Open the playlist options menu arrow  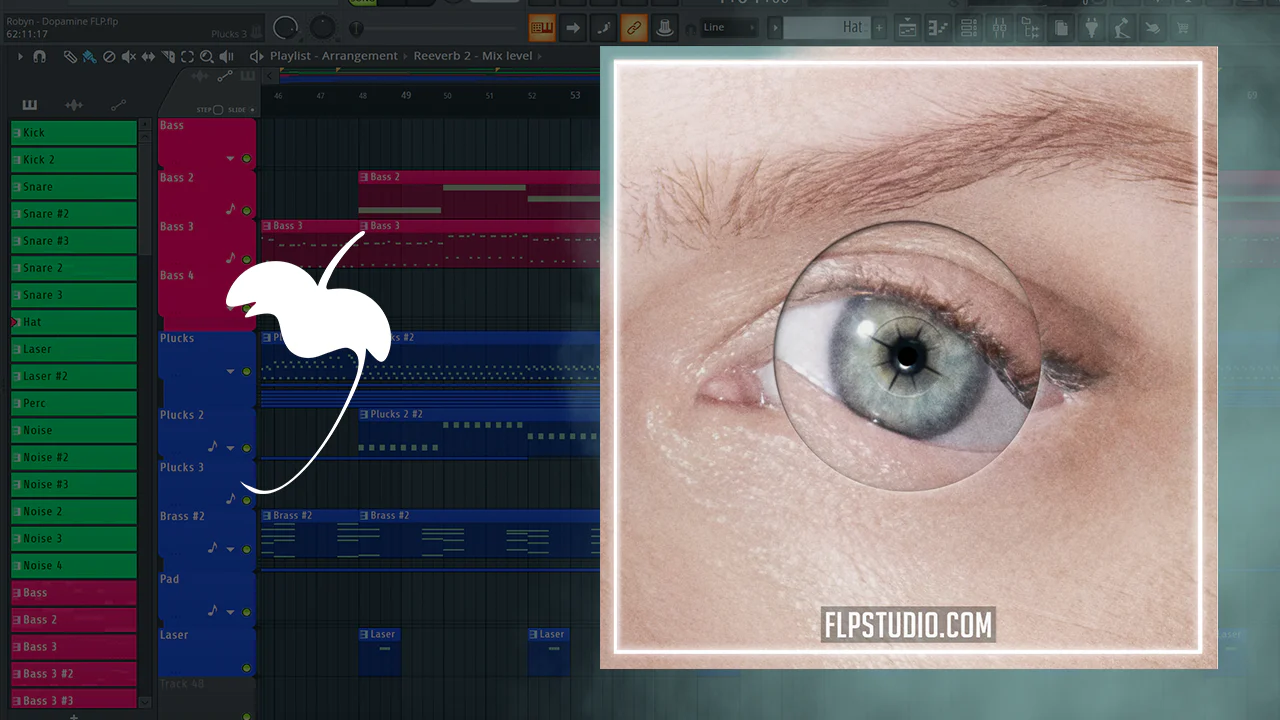click(x=20, y=57)
